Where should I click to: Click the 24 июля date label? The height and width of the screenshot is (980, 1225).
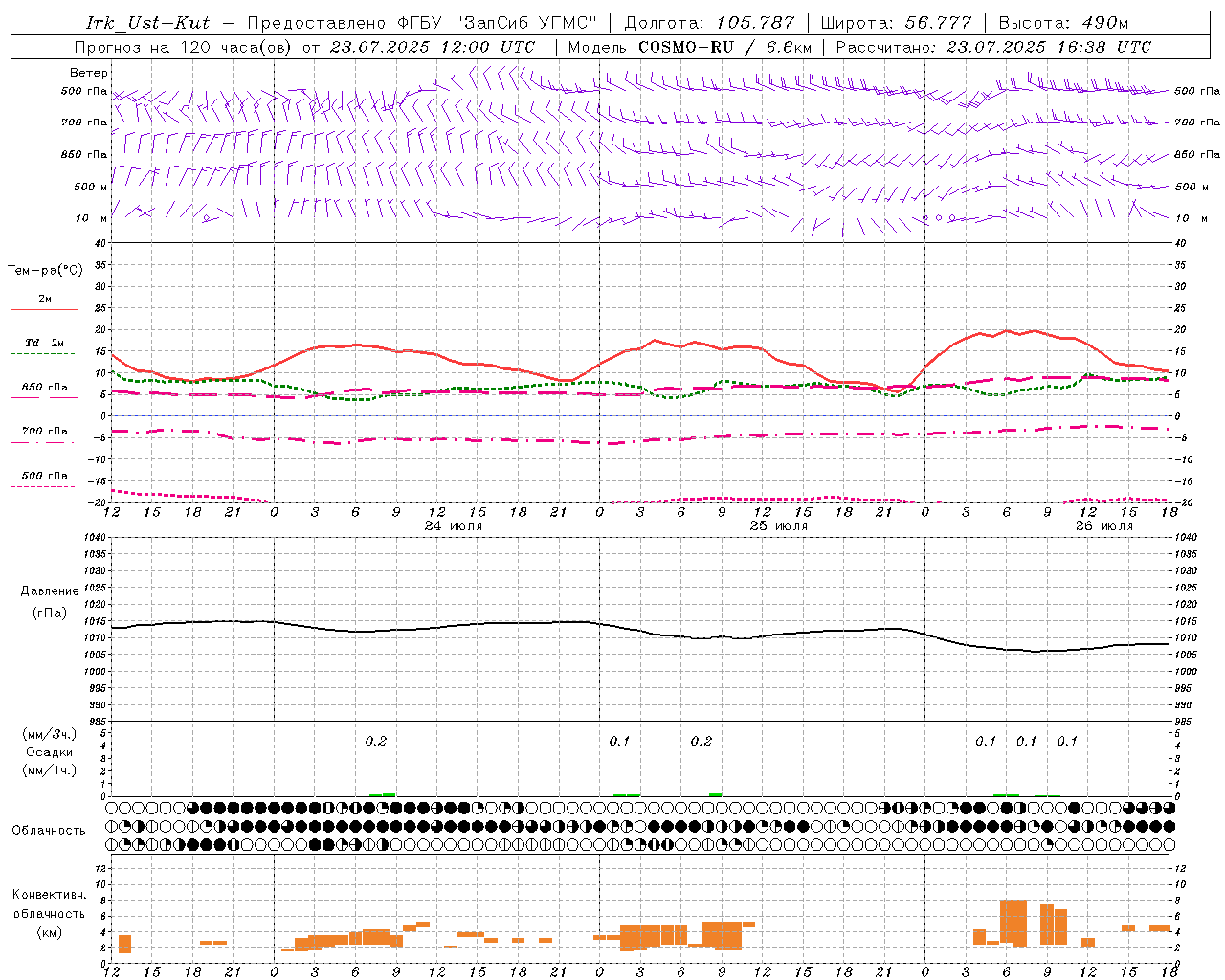click(454, 526)
